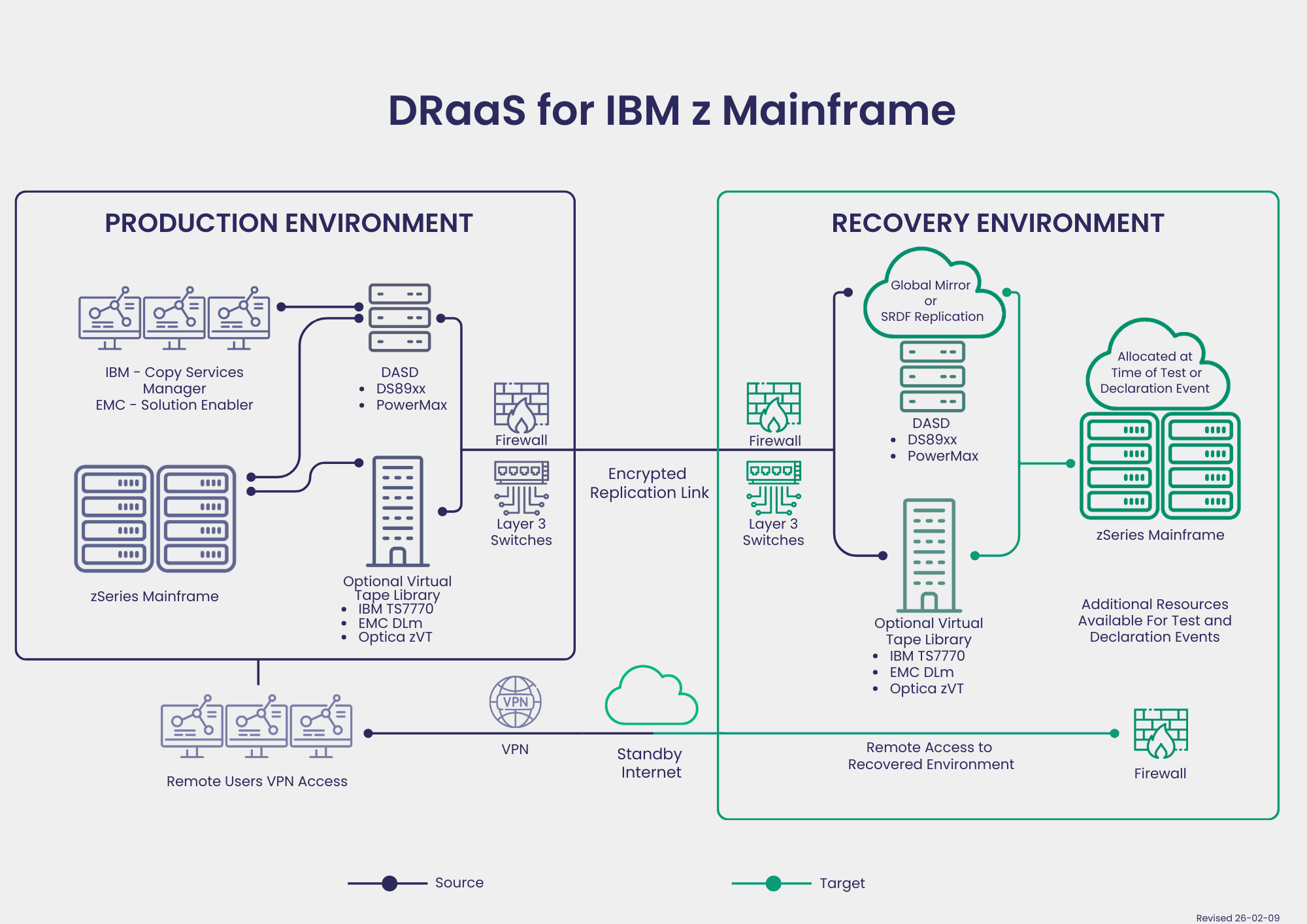1307x924 pixels.
Task: Click the PRODUCTION ENVIRONMENT heading
Action: point(288,223)
